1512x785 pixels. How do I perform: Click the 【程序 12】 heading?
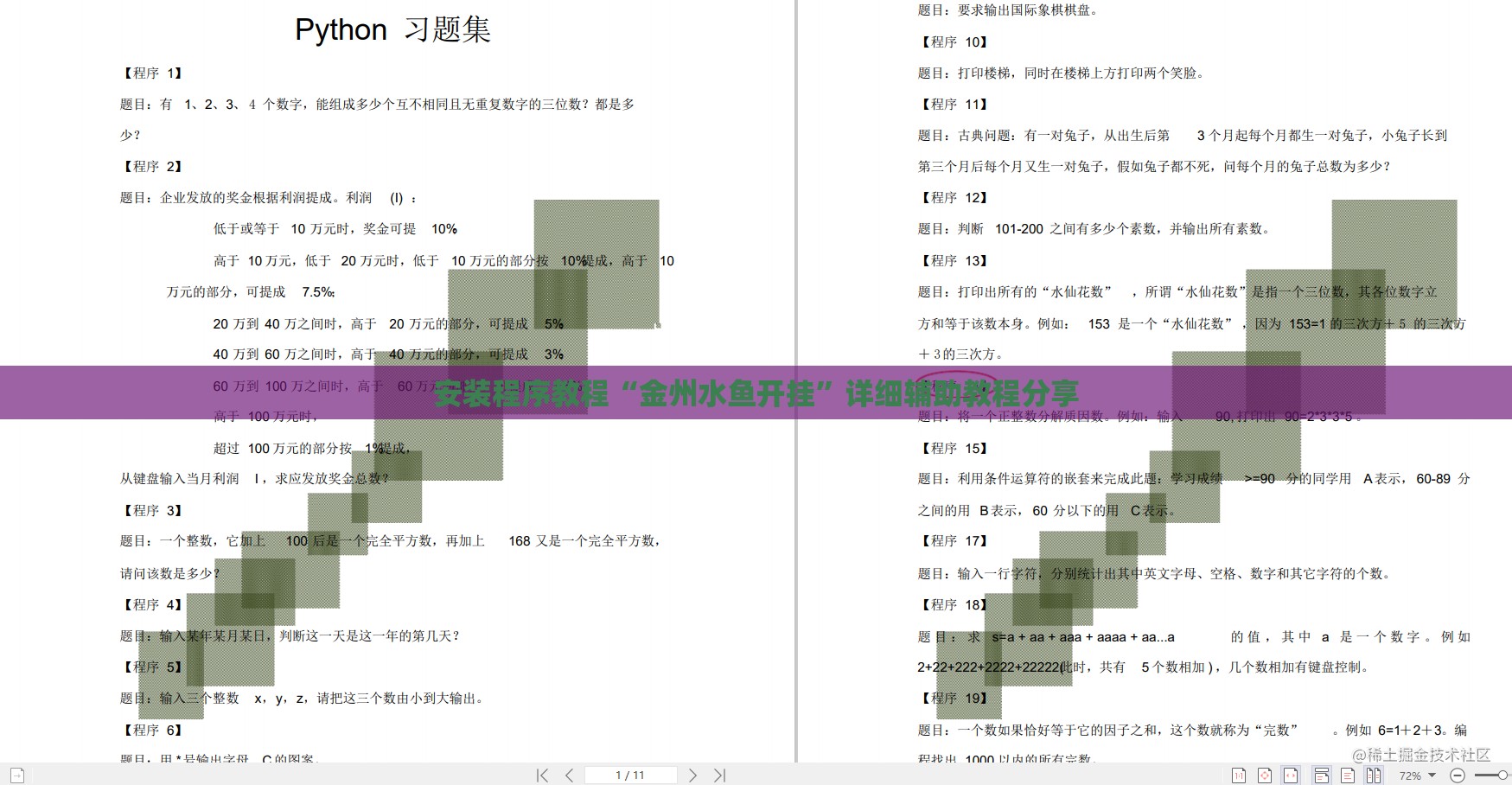point(954,197)
